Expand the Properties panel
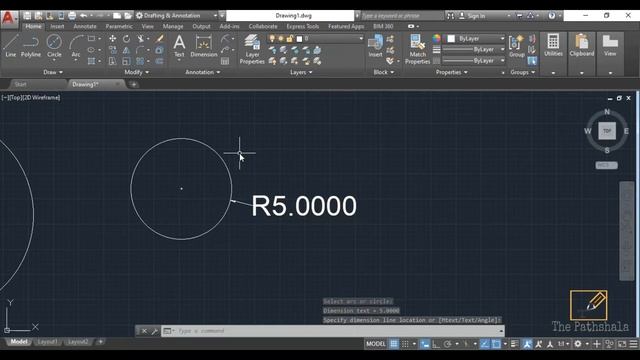Image resolution: width=640 pixels, height=360 pixels. click(451, 72)
